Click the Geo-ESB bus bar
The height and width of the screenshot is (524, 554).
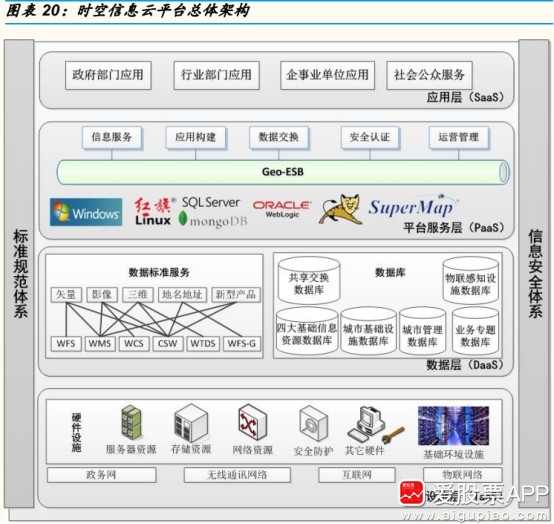pos(283,172)
